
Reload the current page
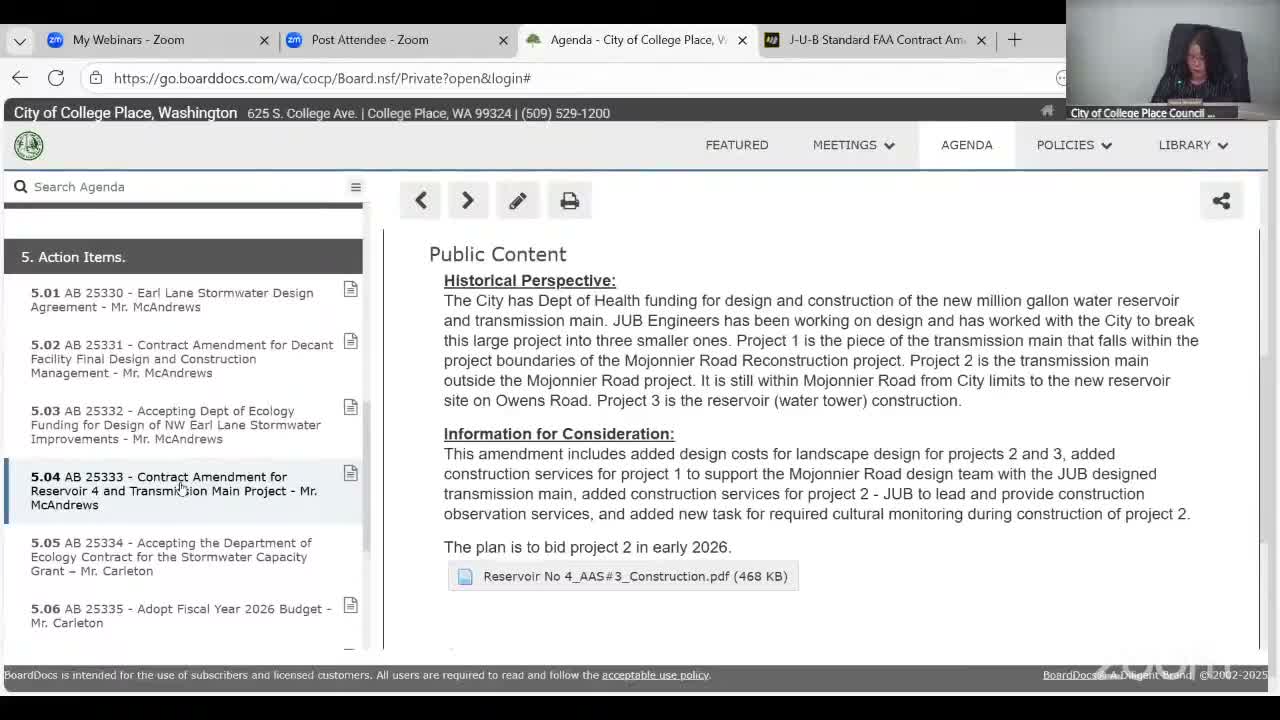point(56,78)
